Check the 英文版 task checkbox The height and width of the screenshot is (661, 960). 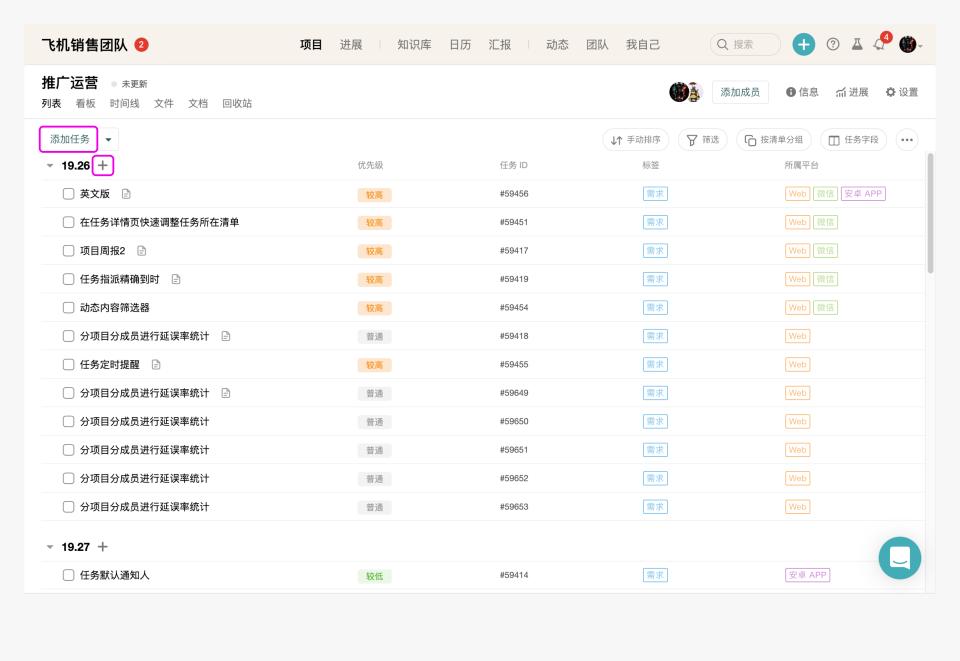pos(69,194)
